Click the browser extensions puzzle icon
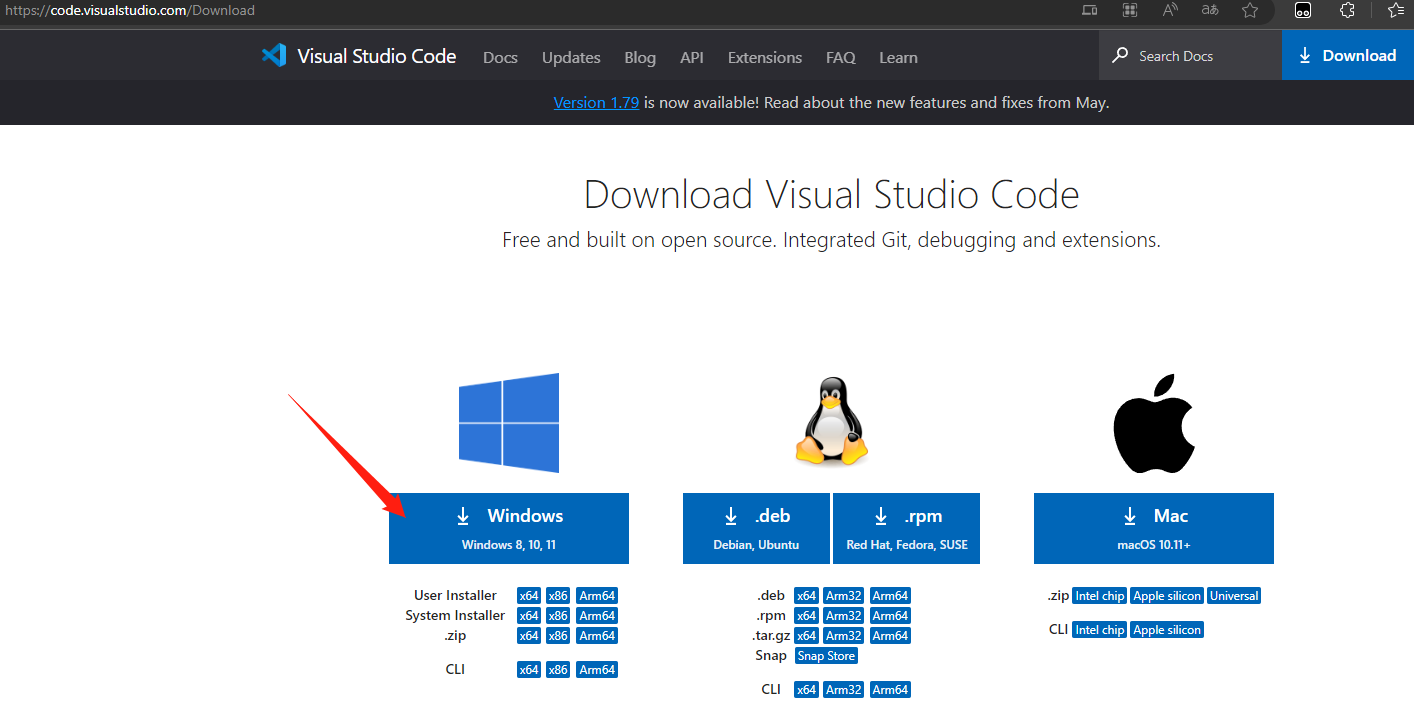 click(x=1347, y=10)
